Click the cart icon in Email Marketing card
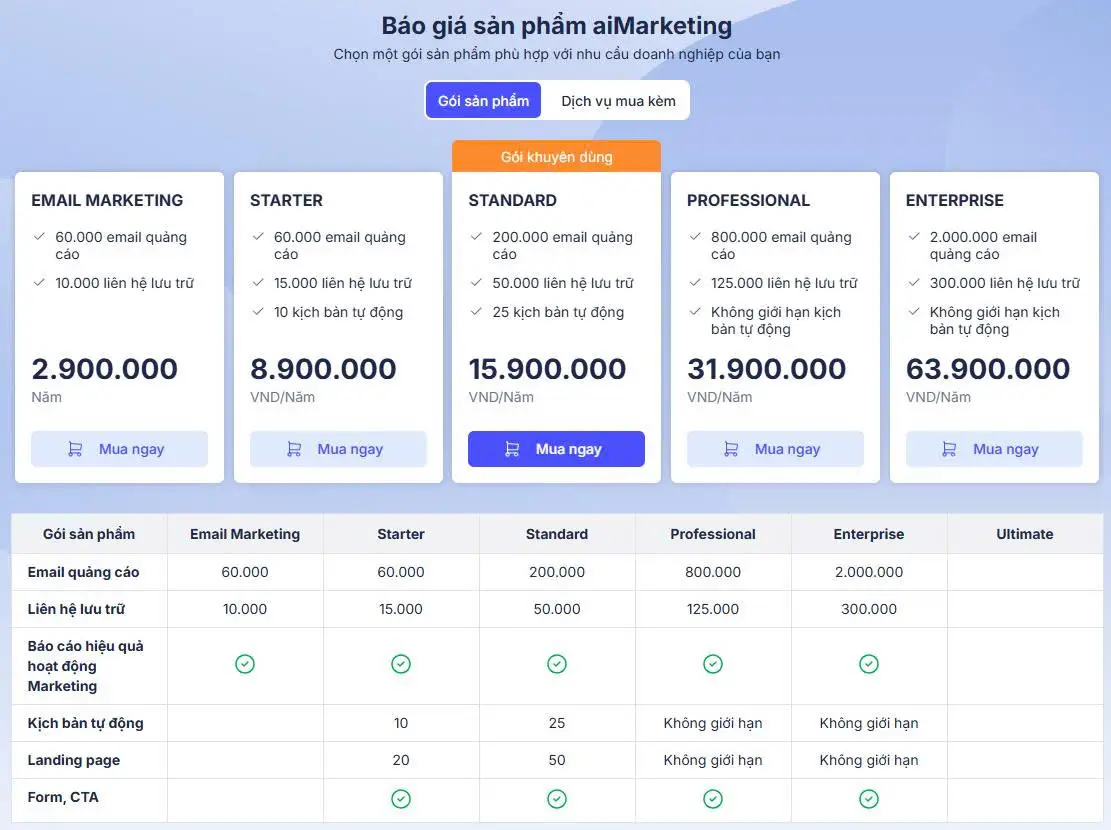Image resolution: width=1111 pixels, height=830 pixels. pyautogui.click(x=75, y=449)
